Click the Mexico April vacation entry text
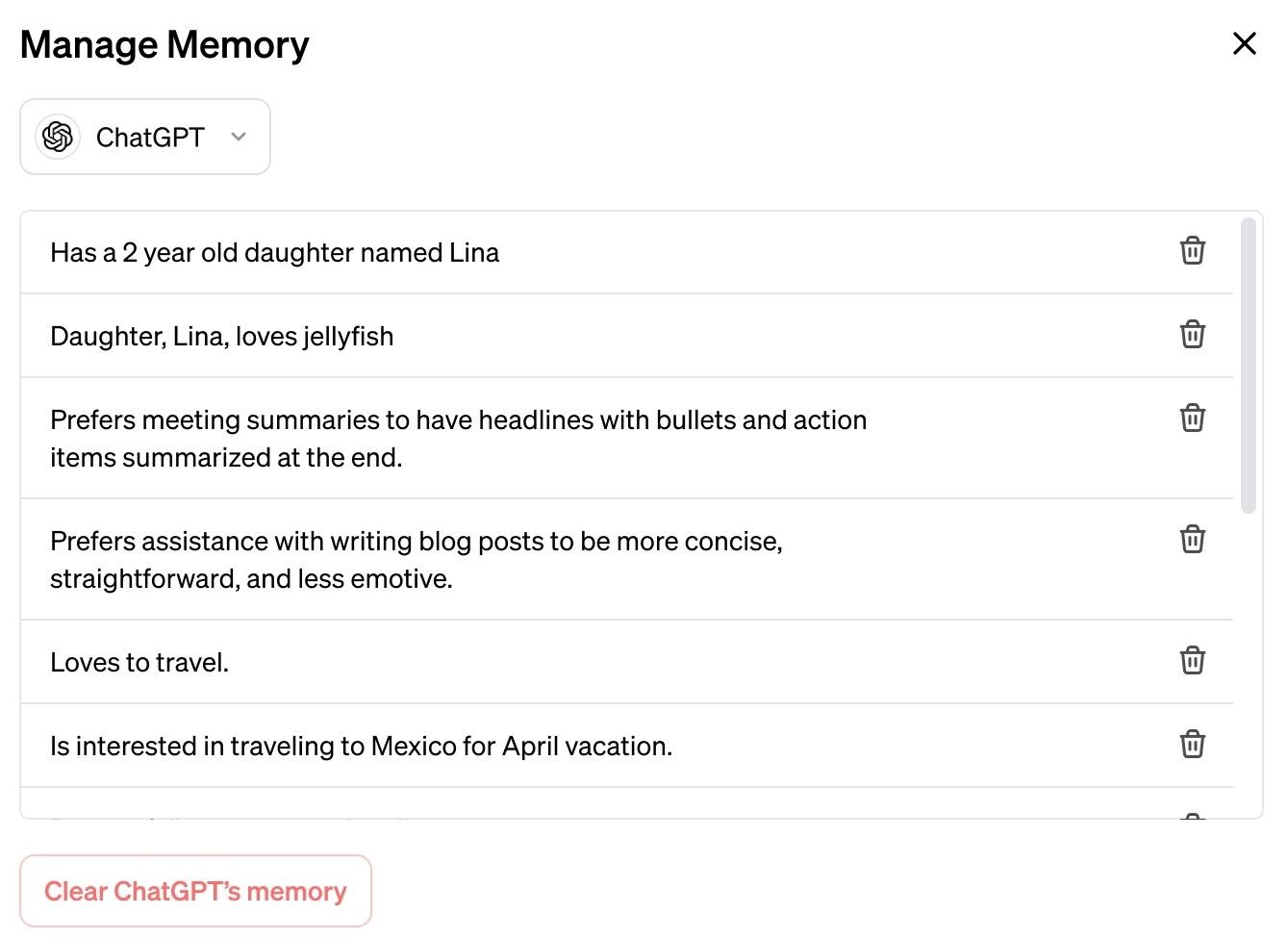This screenshot has width=1288, height=939. pyautogui.click(x=361, y=746)
